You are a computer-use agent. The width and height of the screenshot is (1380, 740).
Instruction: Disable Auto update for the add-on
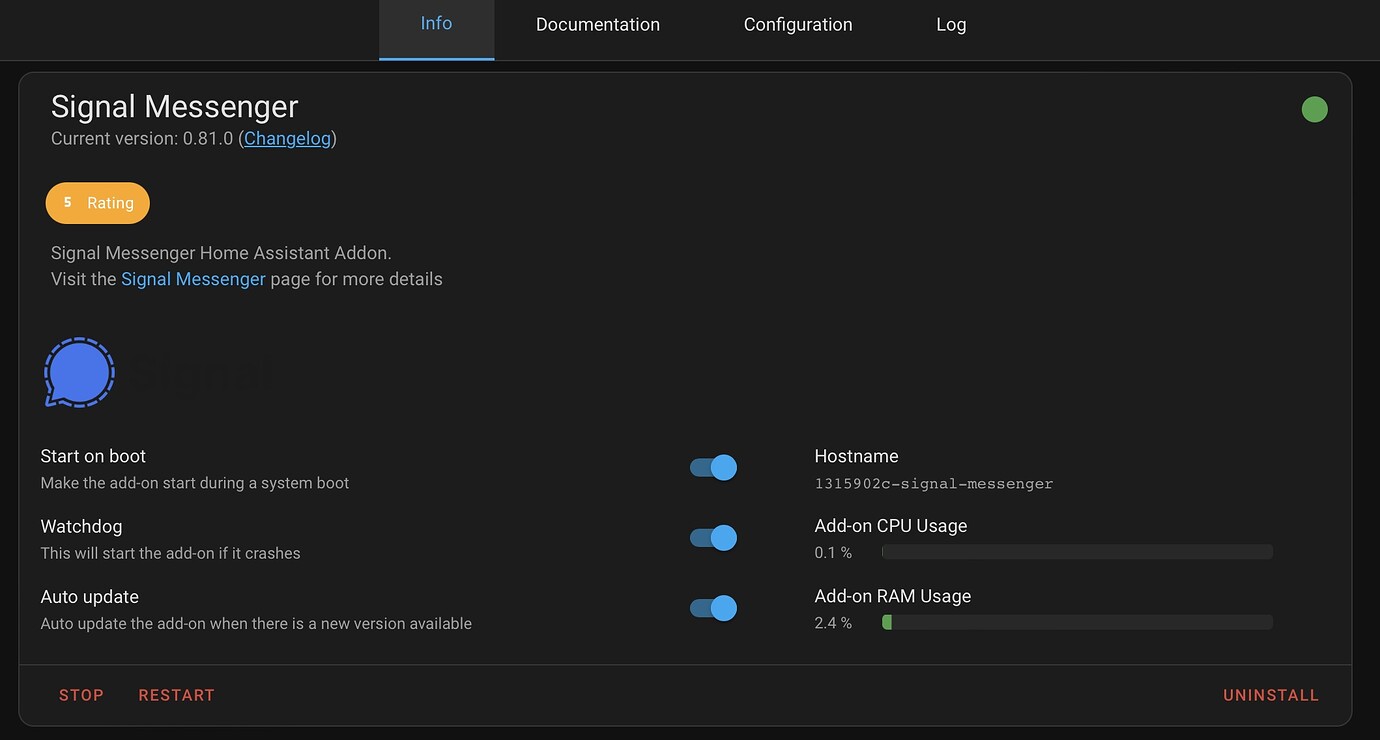click(x=712, y=607)
